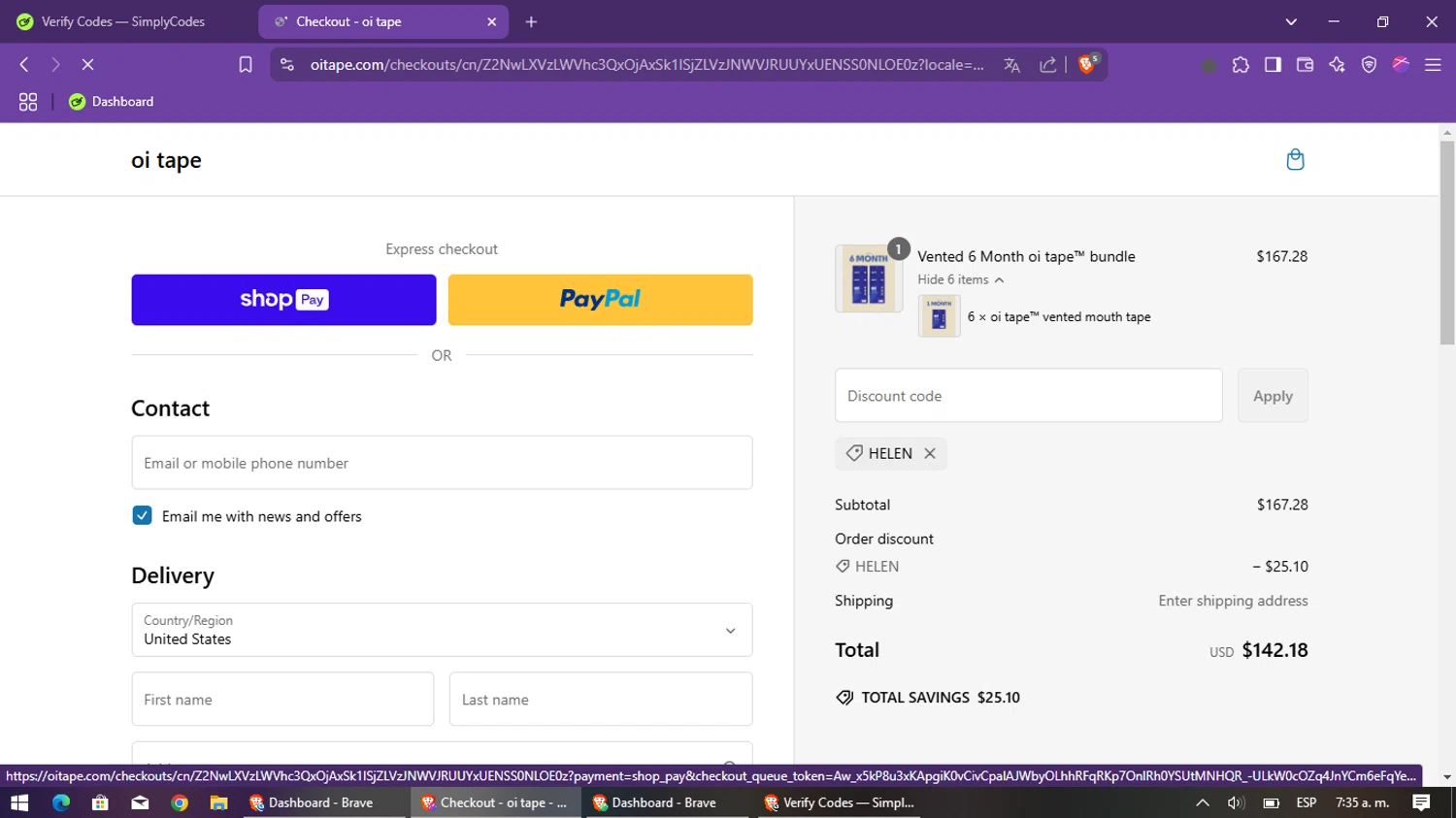
Task: Launch Google Chrome from the taskbar
Action: coord(180,802)
